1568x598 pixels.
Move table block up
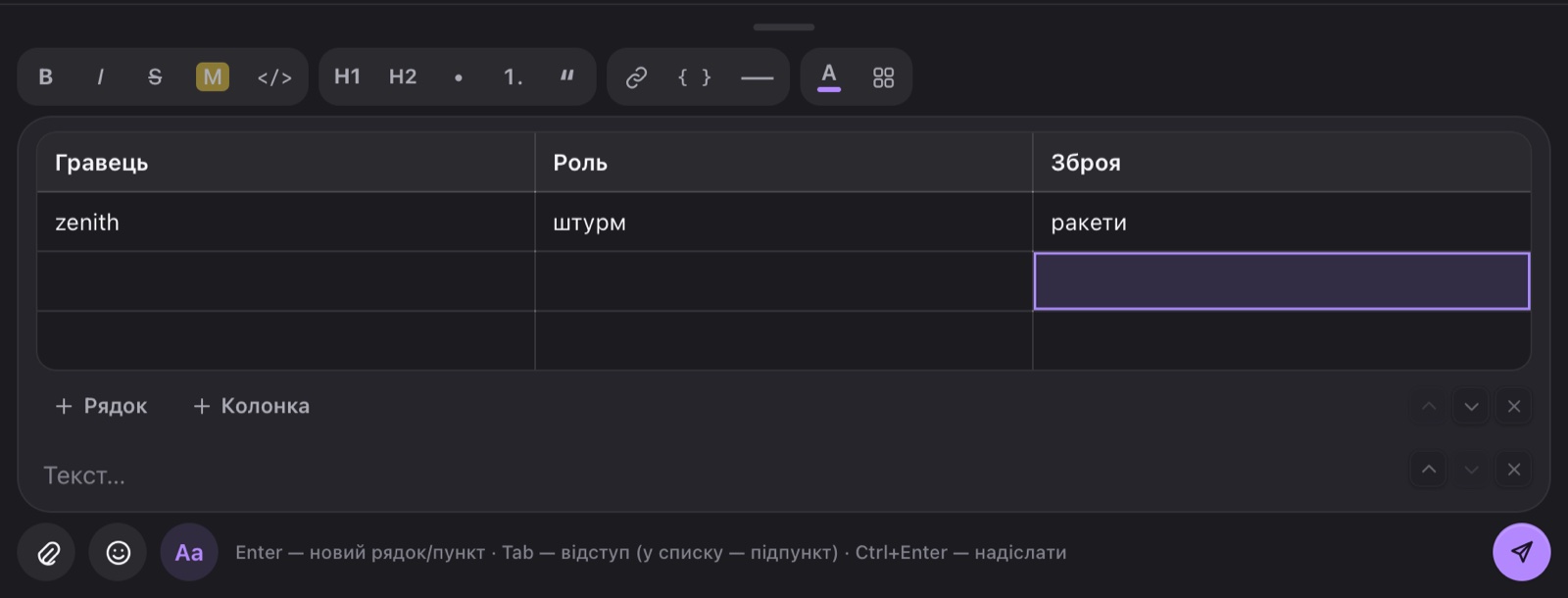[1429, 406]
